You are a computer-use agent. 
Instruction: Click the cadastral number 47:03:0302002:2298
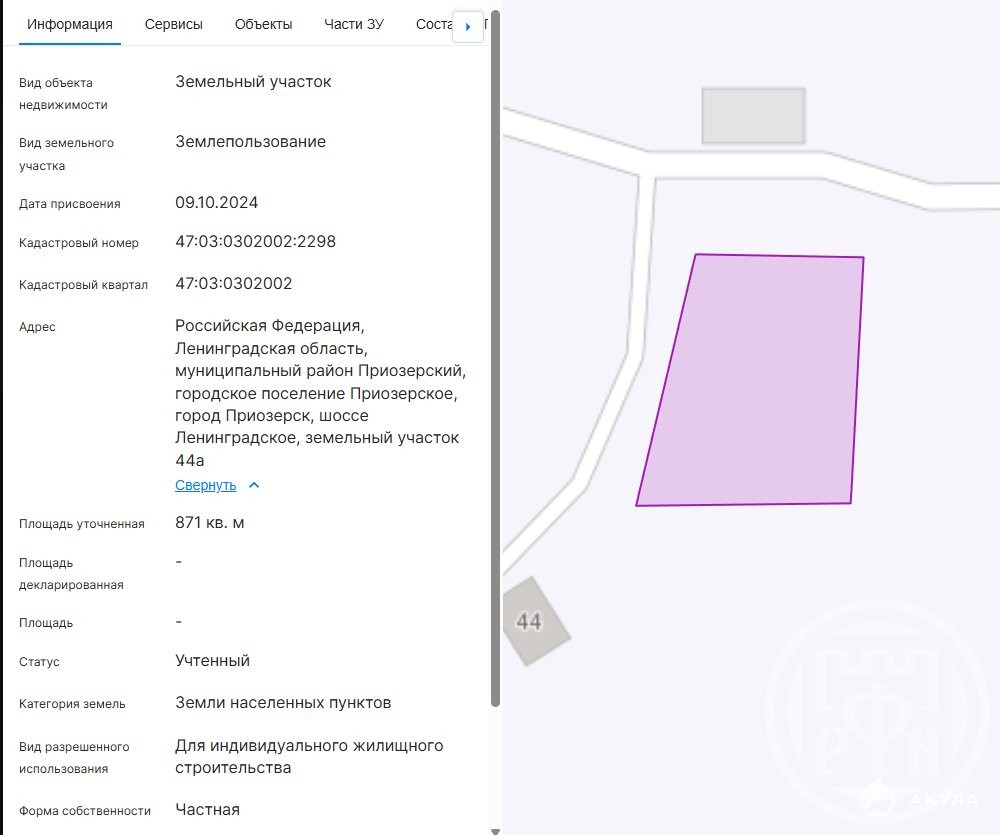pos(255,242)
